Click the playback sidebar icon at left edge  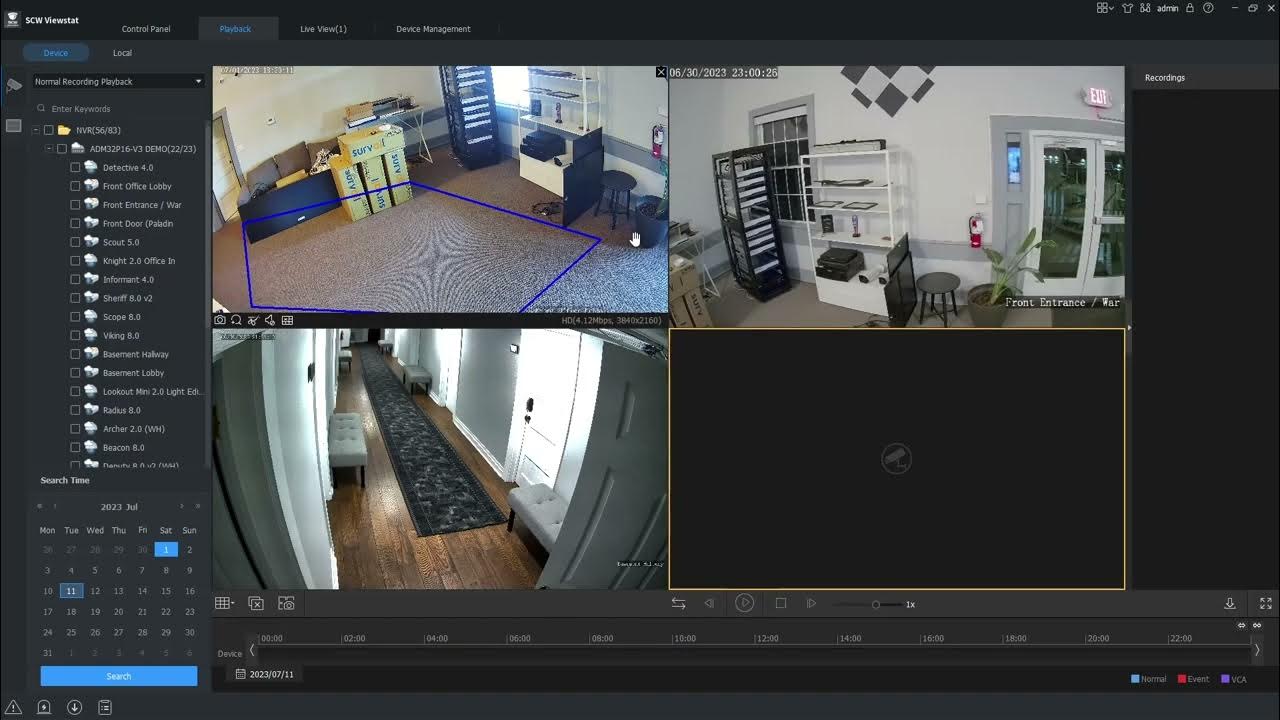14,86
